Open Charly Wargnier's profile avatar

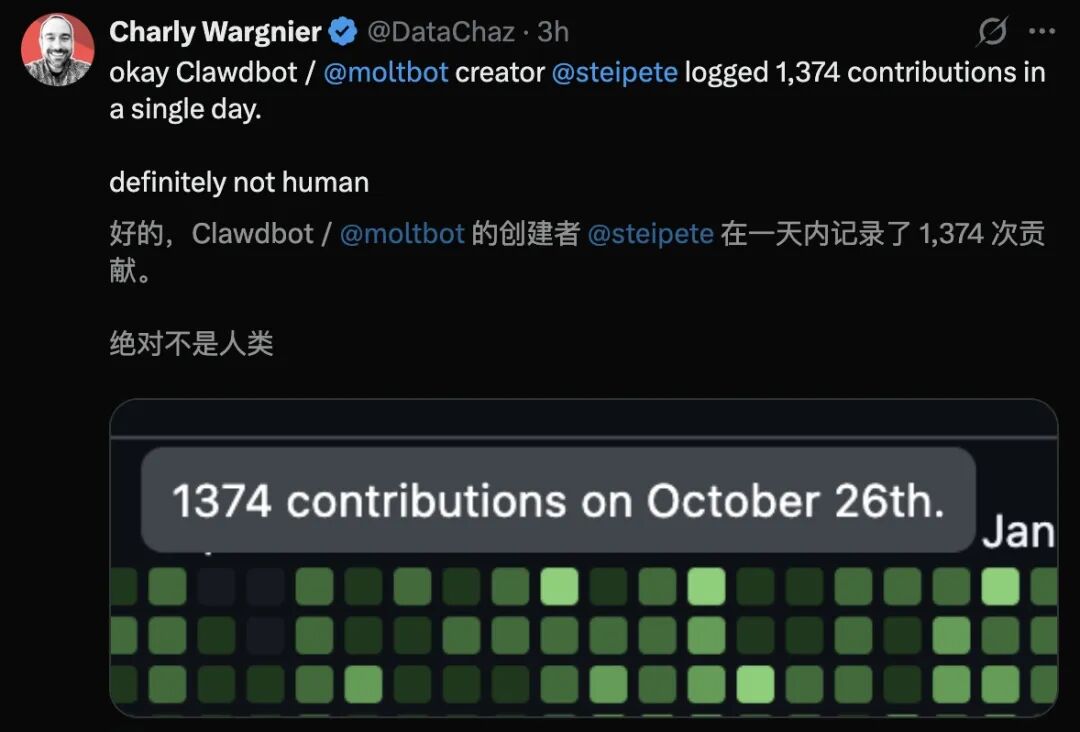[57, 50]
